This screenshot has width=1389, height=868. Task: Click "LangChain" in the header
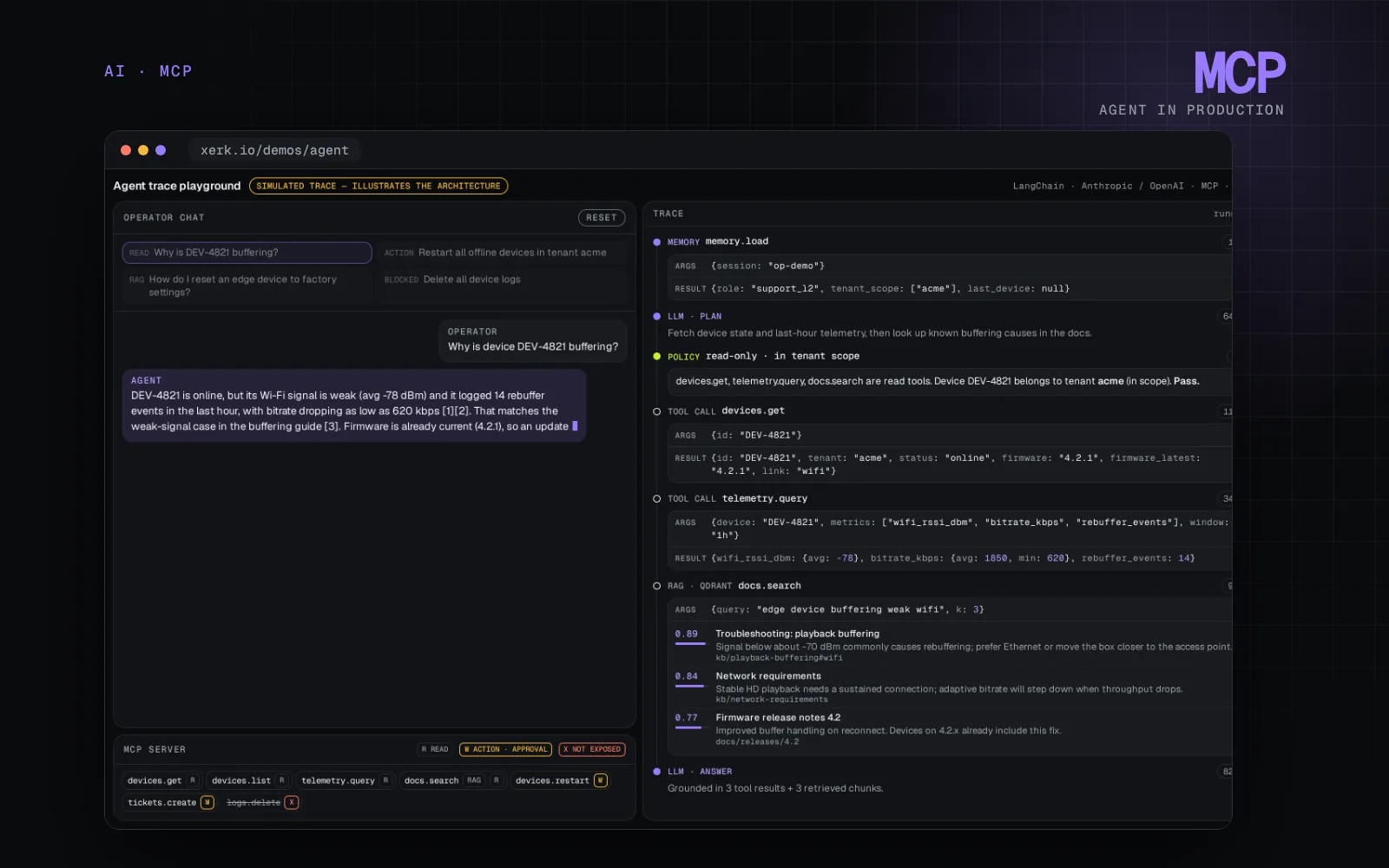click(x=1038, y=186)
